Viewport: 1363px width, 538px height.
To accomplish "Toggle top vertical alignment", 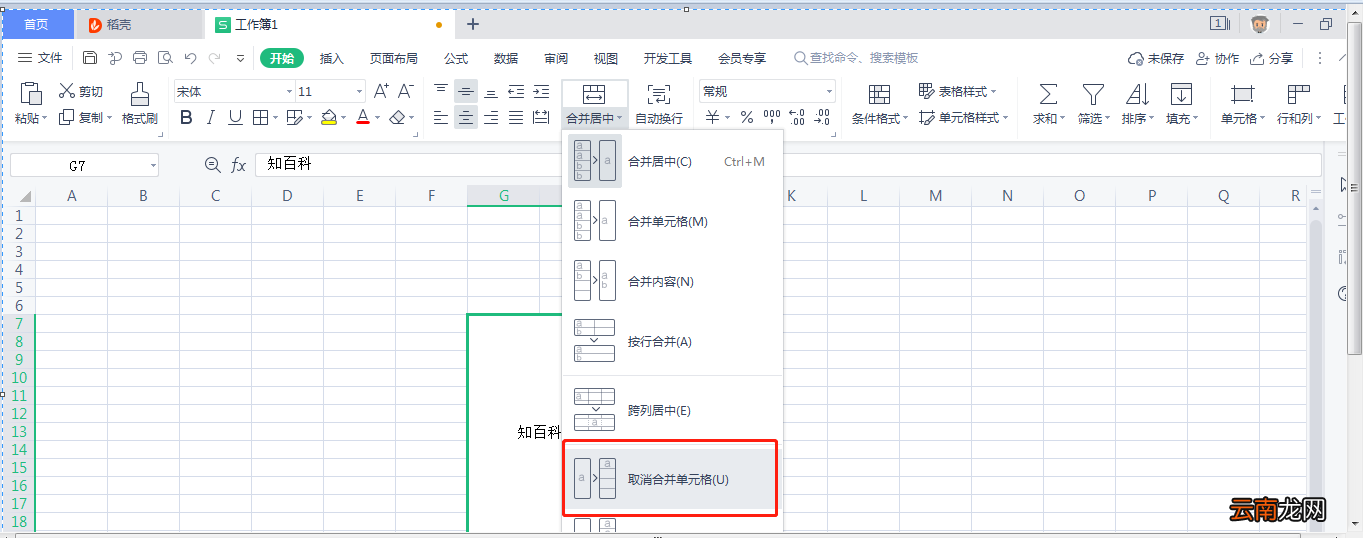I will point(441,91).
